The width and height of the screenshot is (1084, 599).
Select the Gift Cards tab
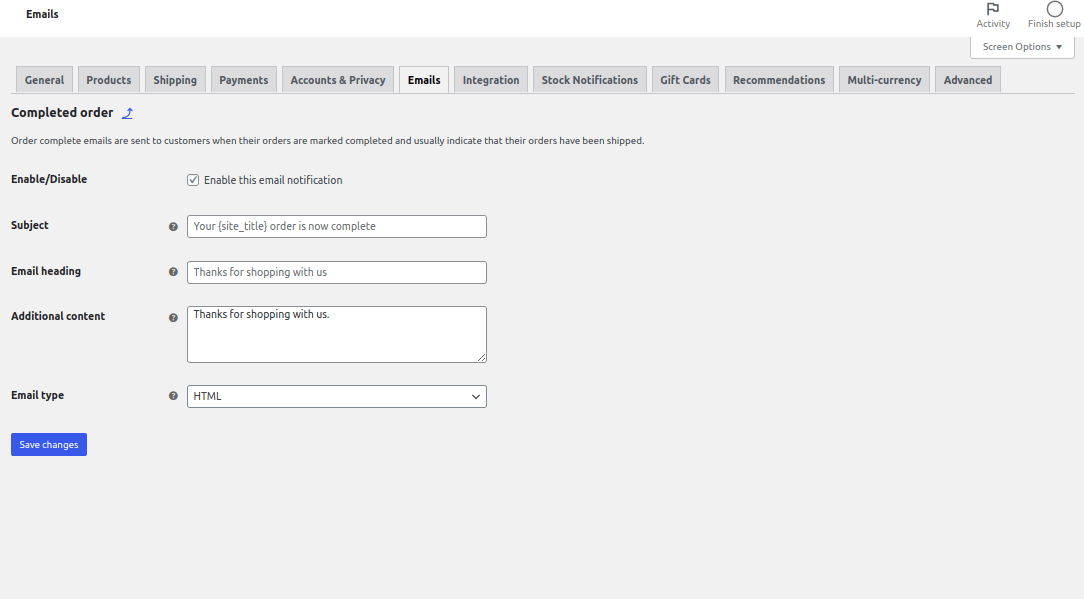tap(685, 79)
